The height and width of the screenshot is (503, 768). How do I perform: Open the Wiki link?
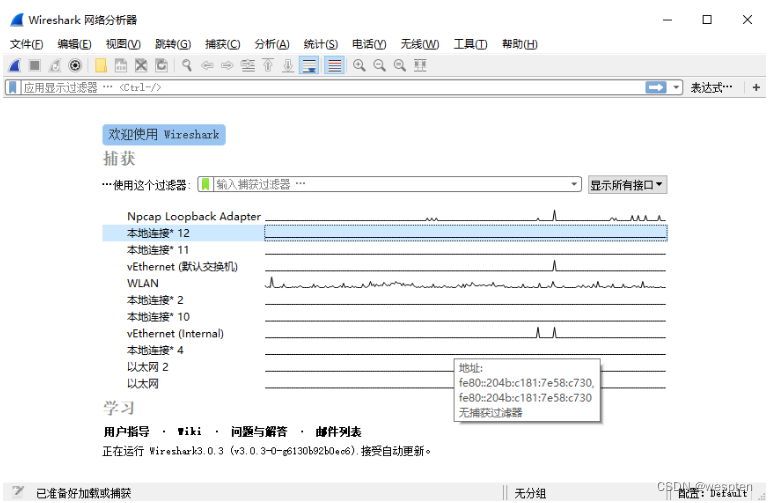(x=190, y=432)
